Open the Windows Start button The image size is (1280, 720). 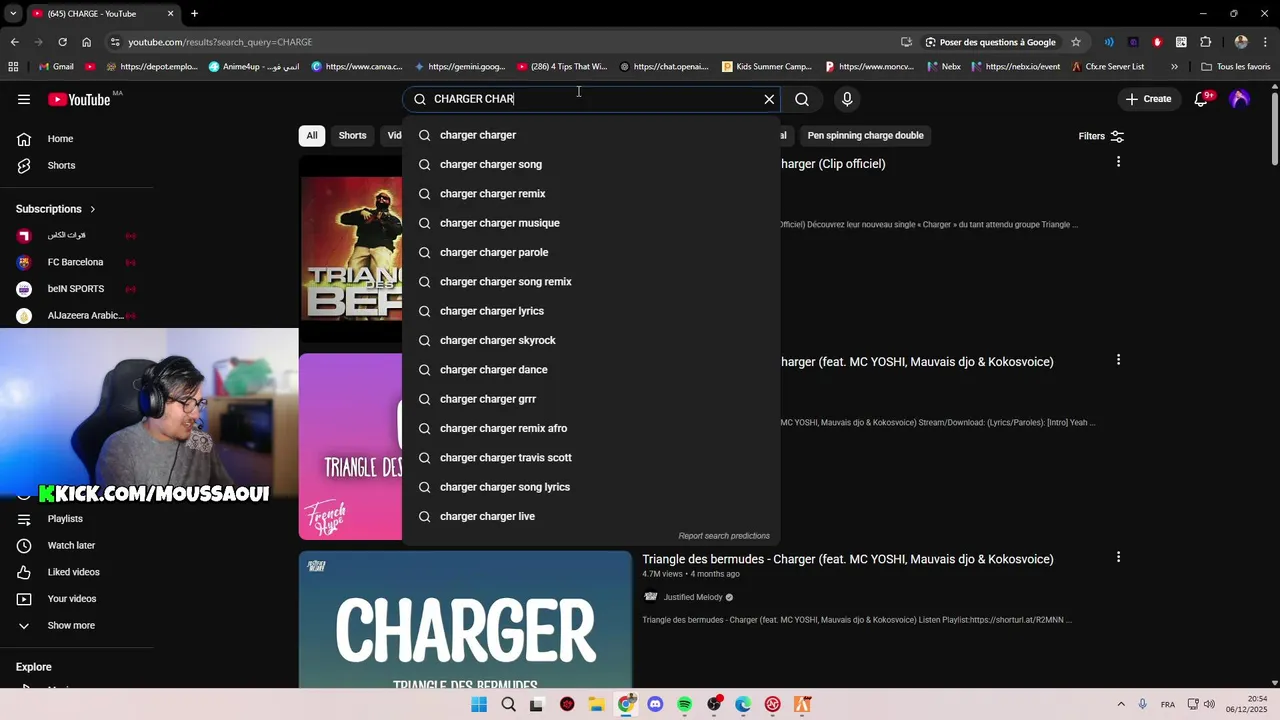479,705
